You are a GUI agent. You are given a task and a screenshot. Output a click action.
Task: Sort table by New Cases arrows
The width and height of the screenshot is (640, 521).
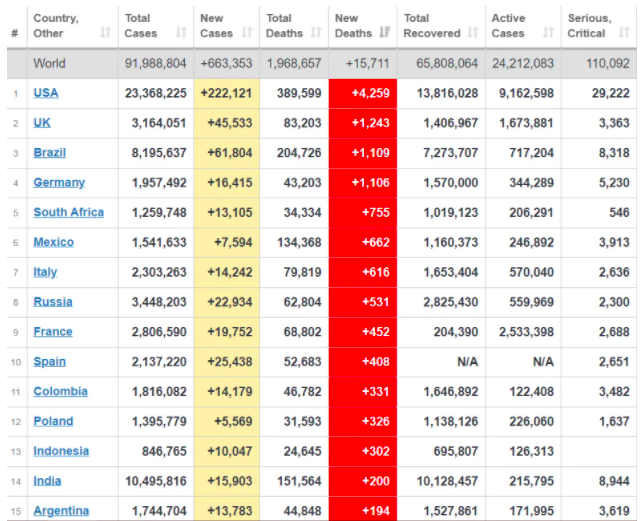(247, 32)
